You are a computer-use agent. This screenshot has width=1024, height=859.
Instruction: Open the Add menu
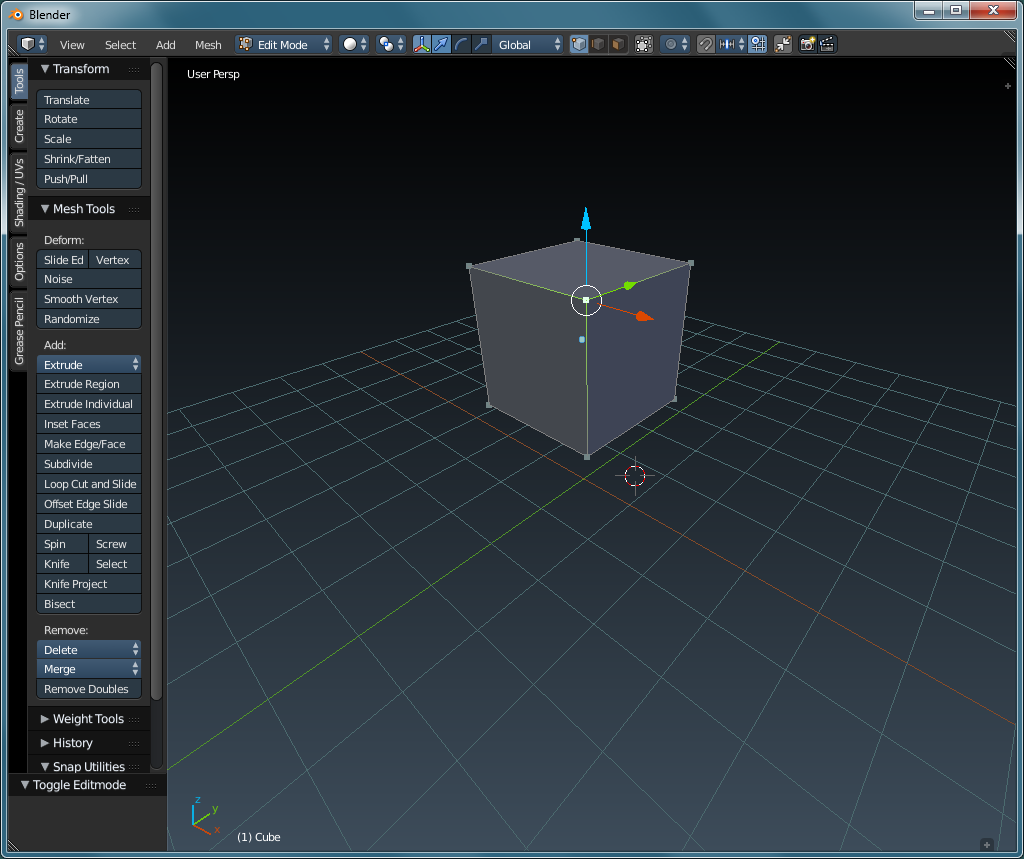coord(165,45)
